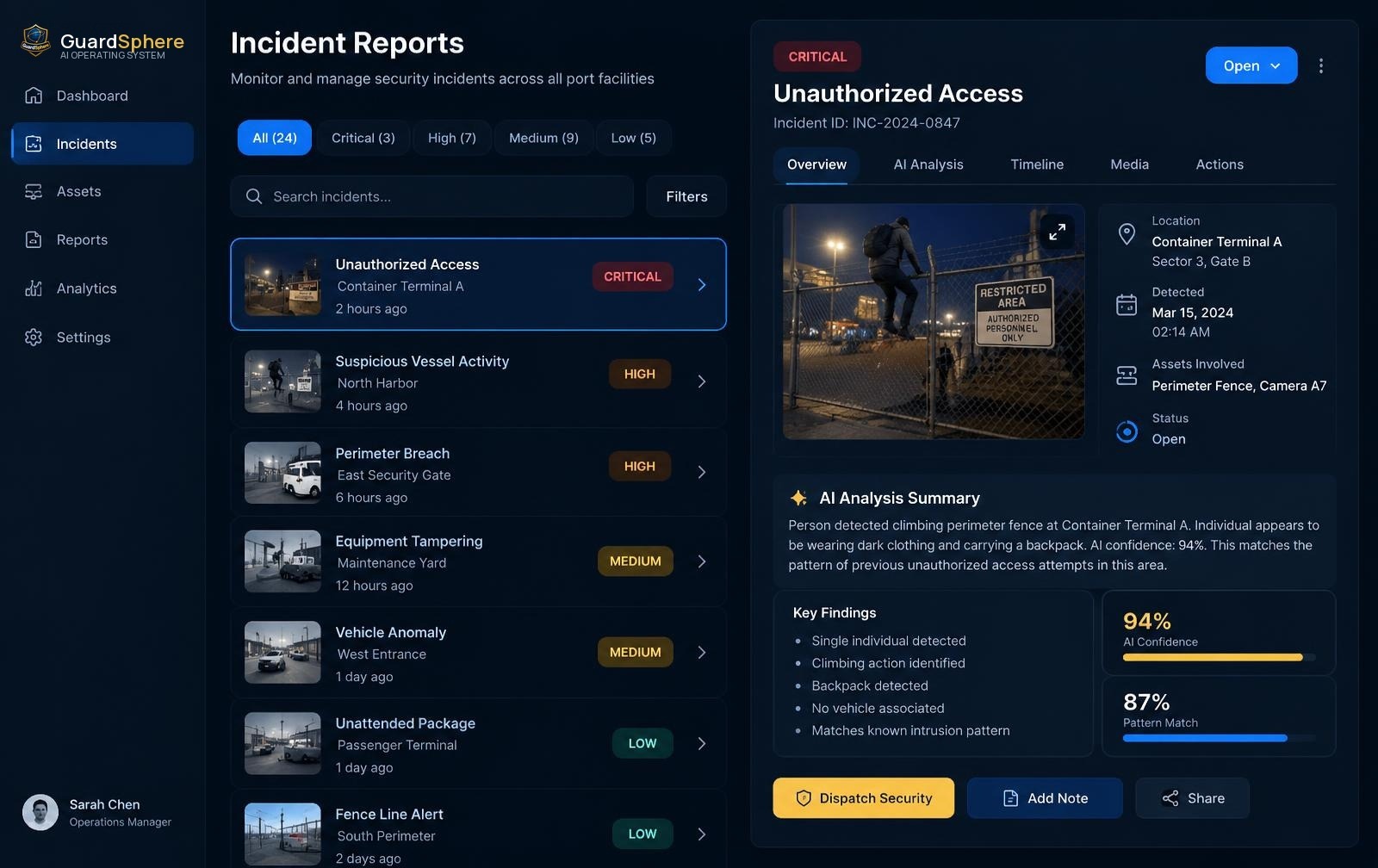Expand Perimeter Breach row chevron
Viewport: 1378px width, 868px height.
702,472
